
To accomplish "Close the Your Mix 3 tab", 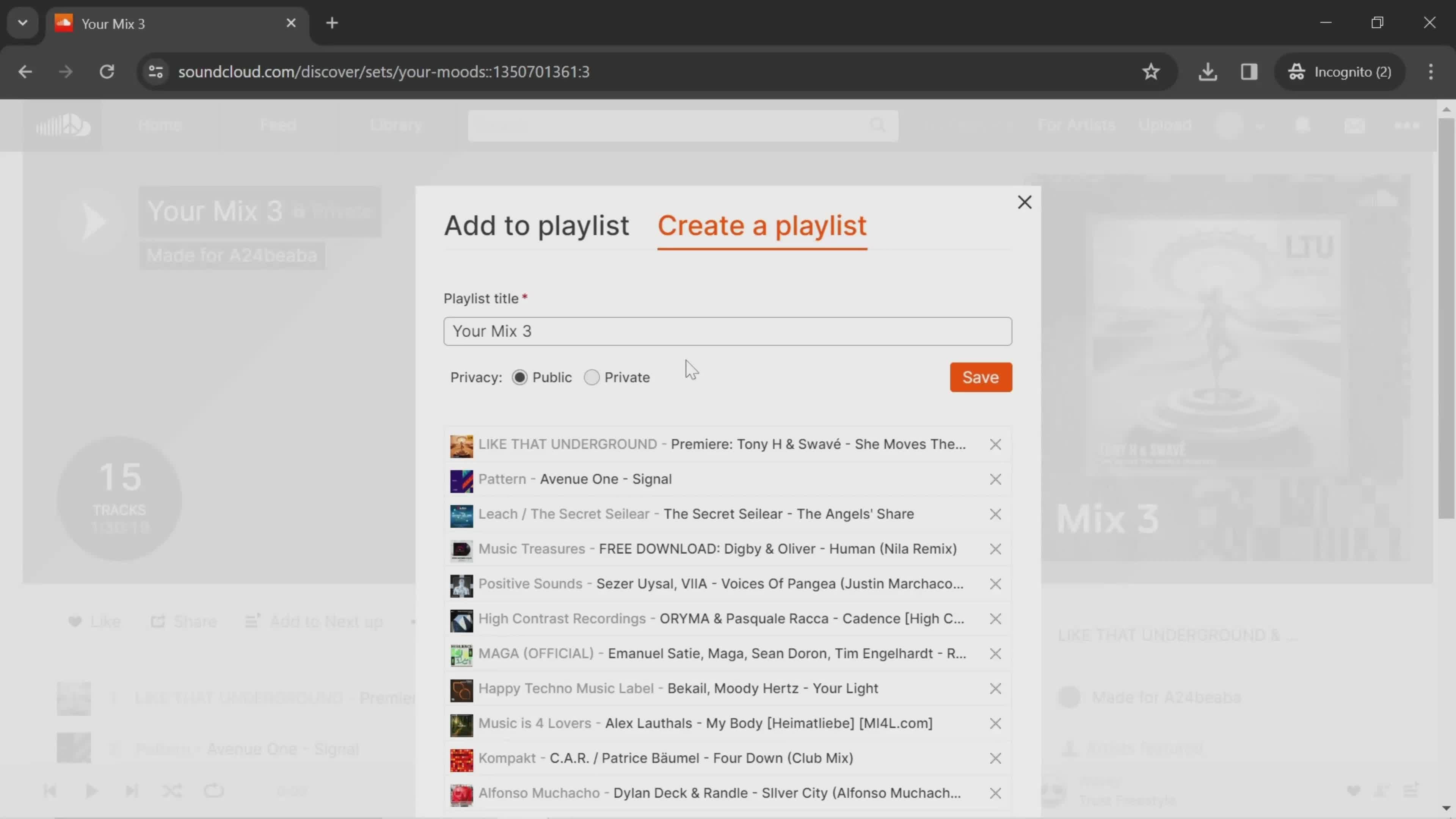I will (291, 23).
